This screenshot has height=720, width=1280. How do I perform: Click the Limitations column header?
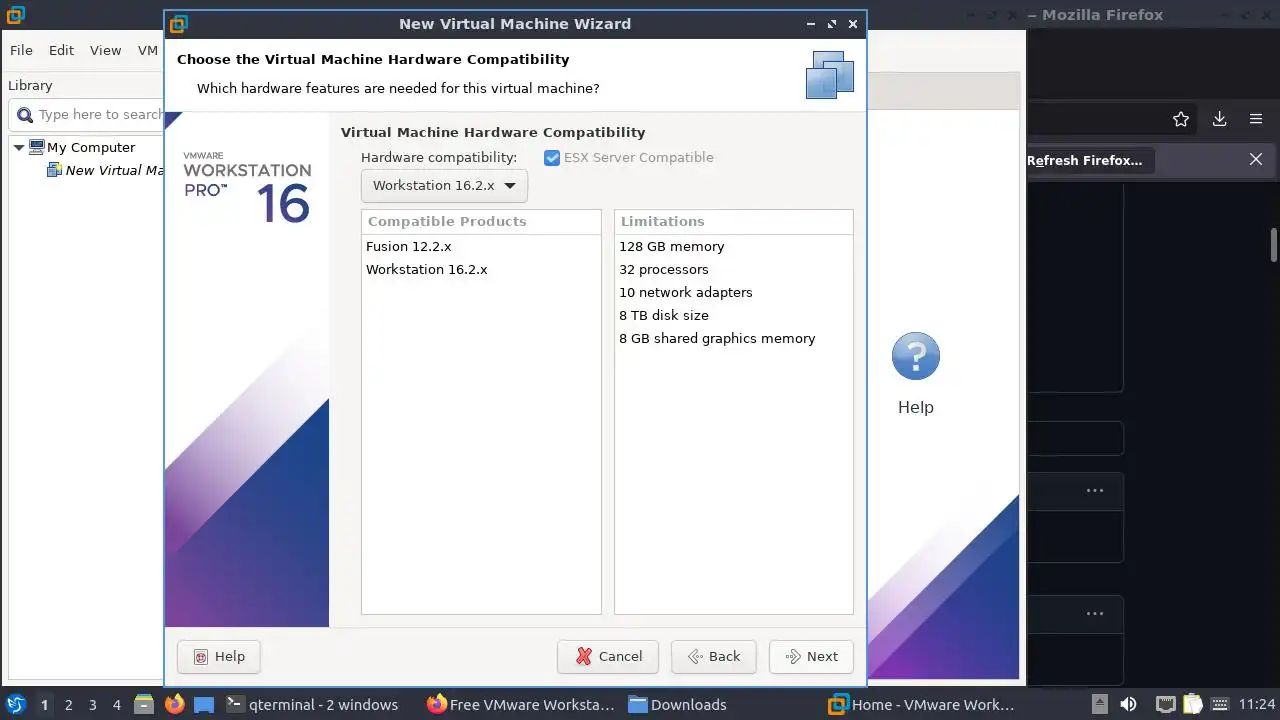pos(733,222)
